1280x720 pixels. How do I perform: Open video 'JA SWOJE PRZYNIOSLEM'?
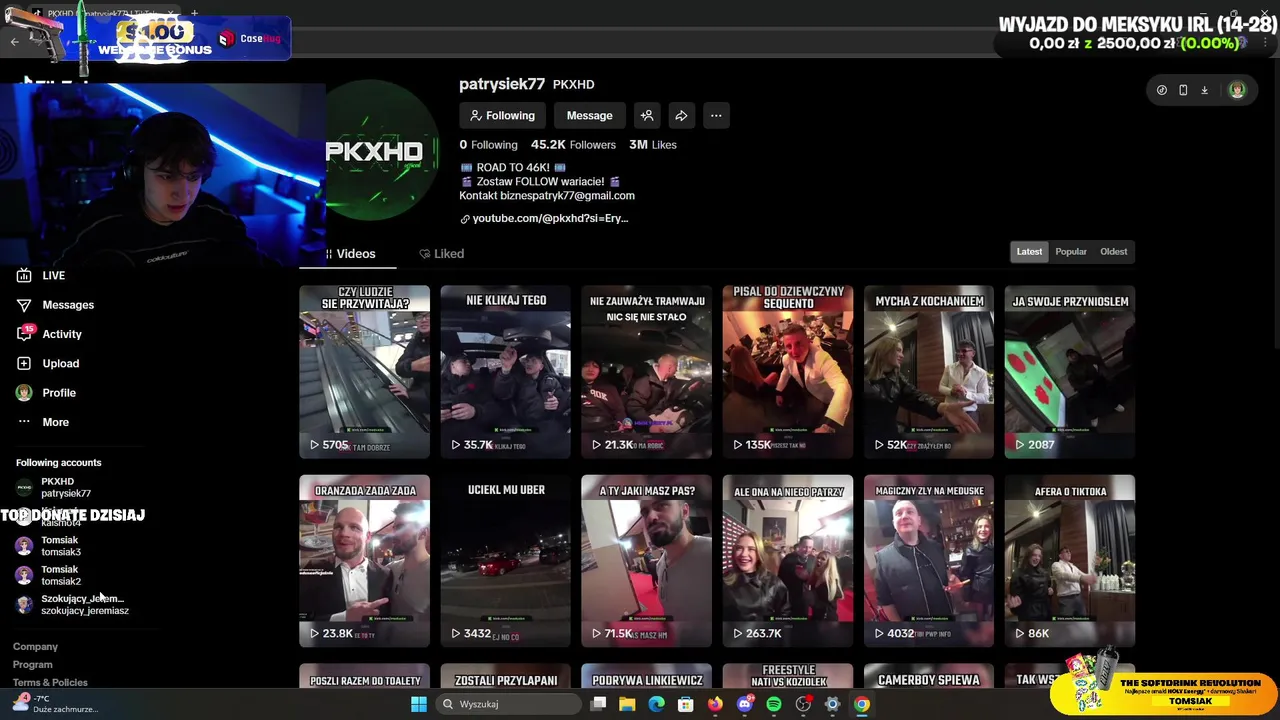1070,371
